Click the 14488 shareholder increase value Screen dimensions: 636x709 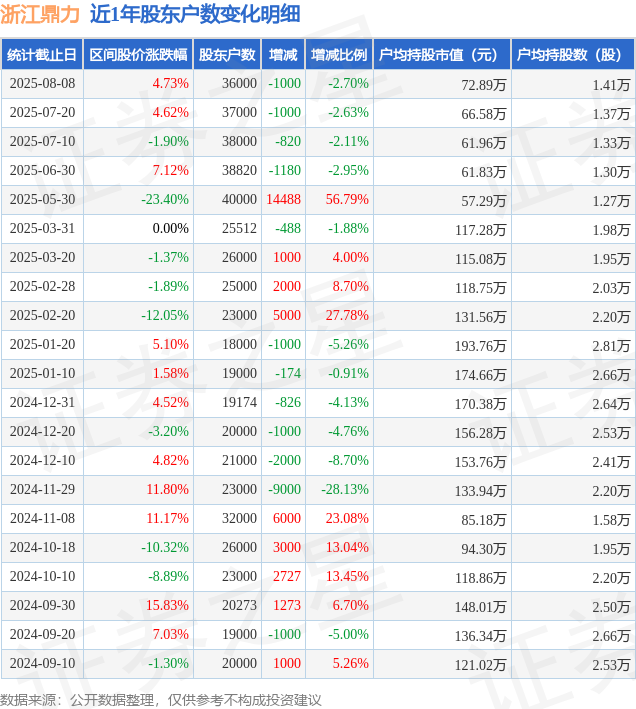[x=283, y=199]
